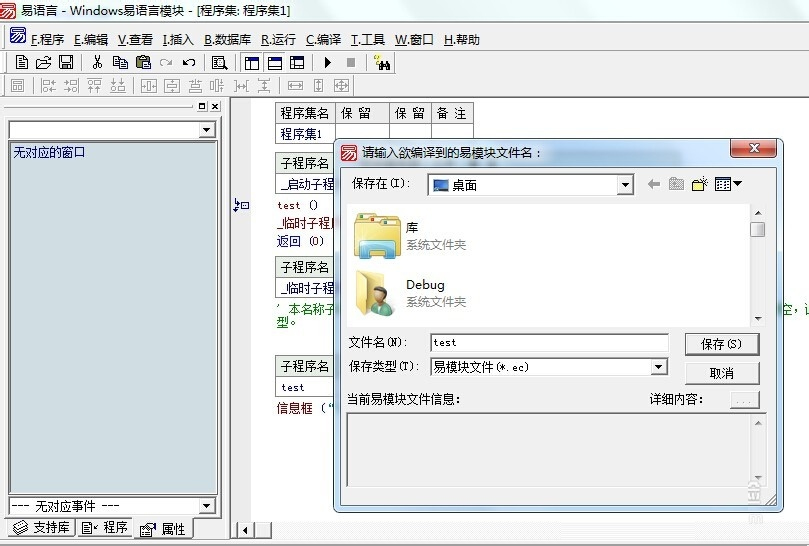Click the Up one level folder icon
This screenshot has width=809, height=546.
676,184
